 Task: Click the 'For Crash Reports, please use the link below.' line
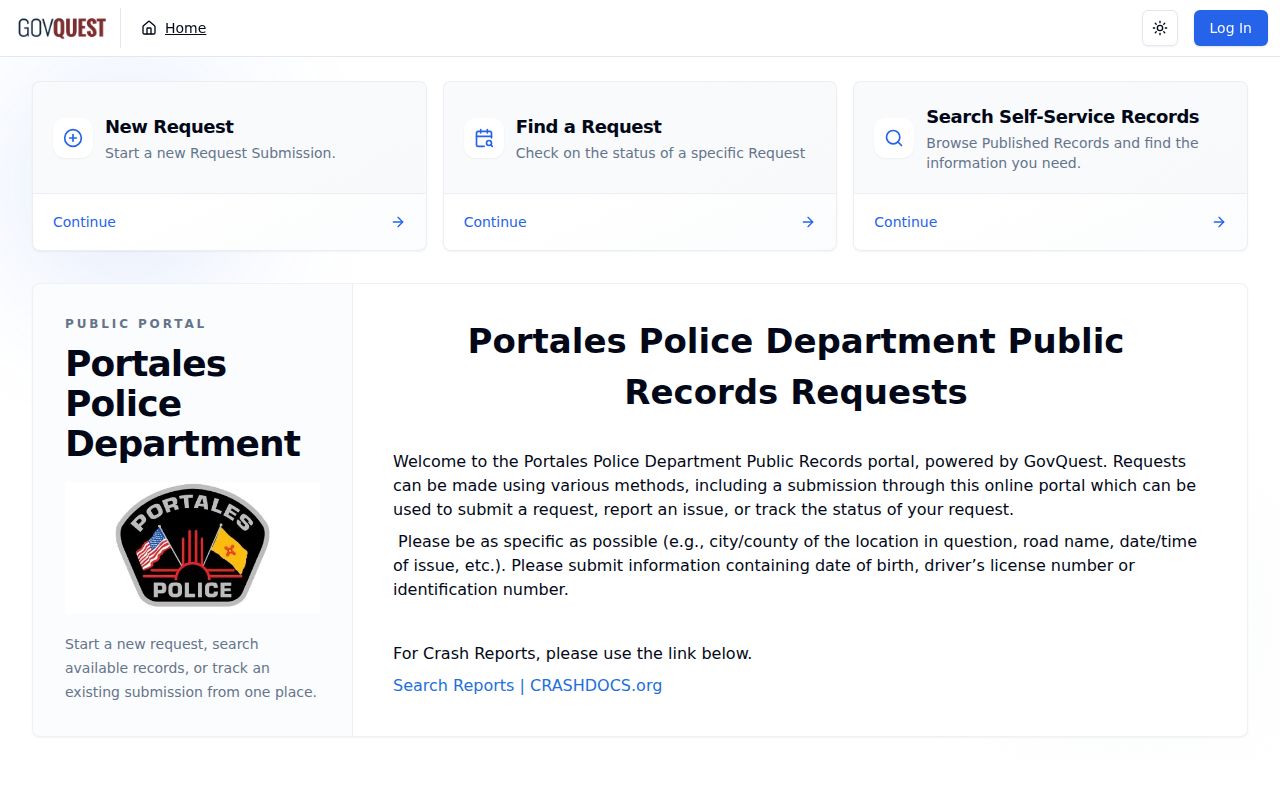point(572,653)
